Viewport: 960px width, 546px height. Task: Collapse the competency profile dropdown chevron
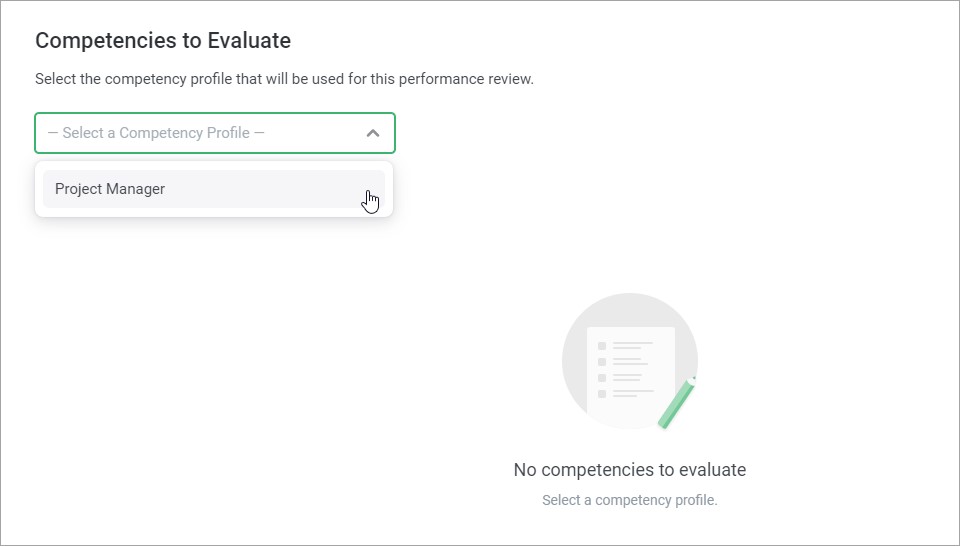[373, 133]
